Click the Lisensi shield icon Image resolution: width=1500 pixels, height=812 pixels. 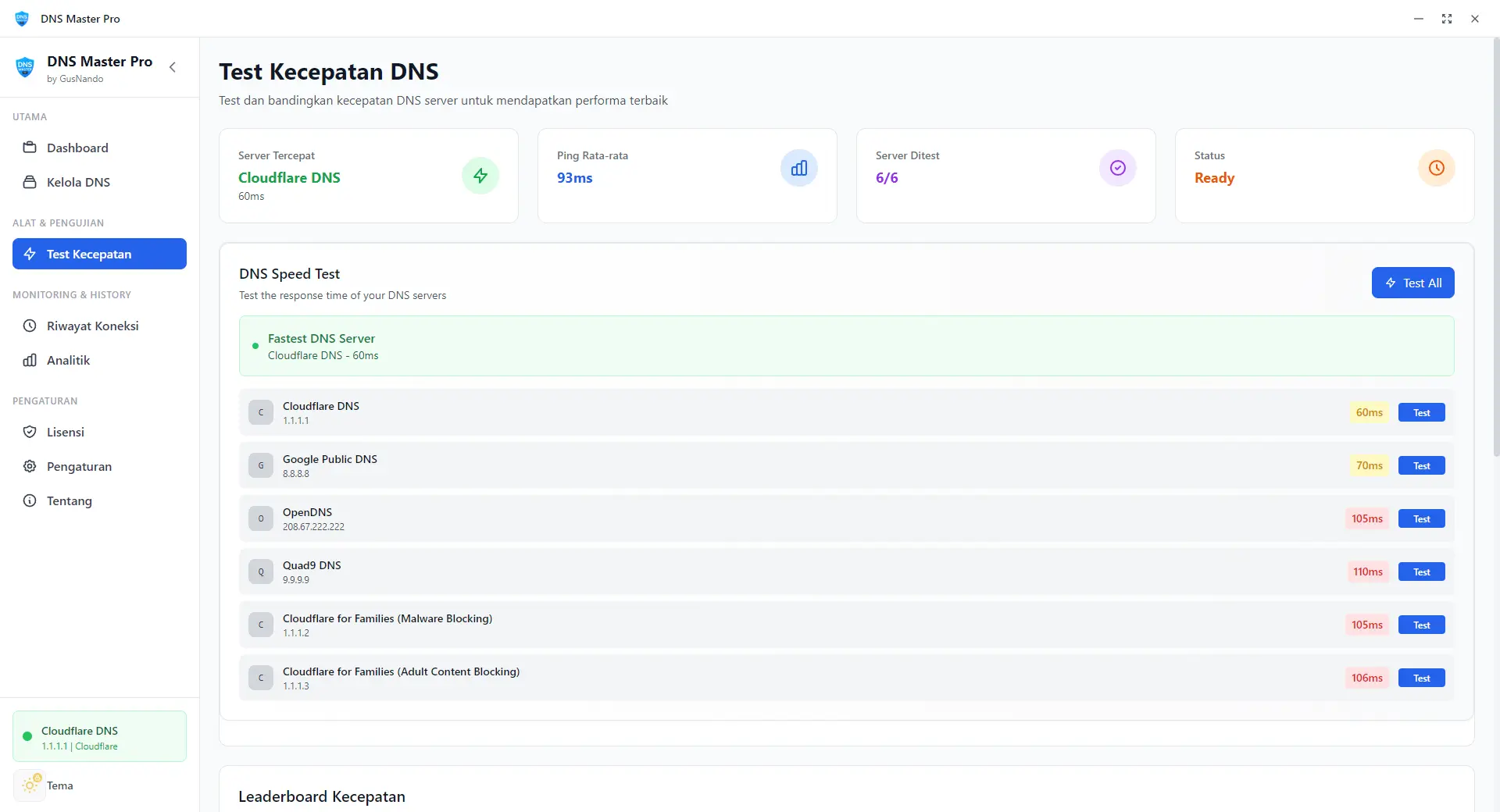tap(30, 432)
